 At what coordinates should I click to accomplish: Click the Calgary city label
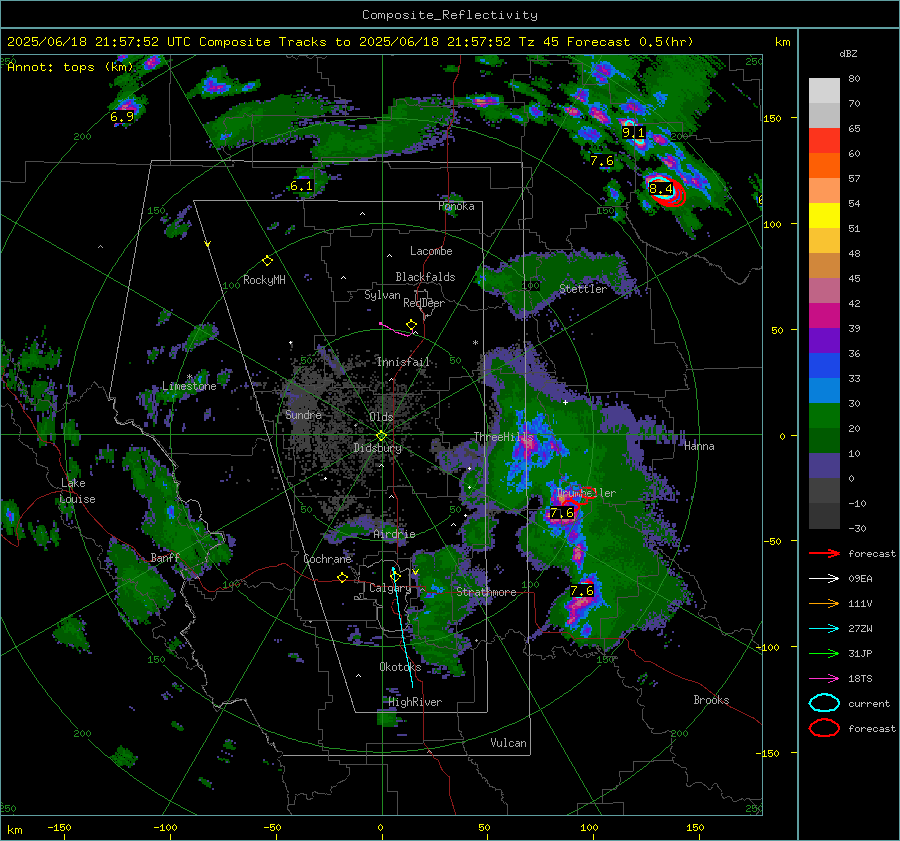coord(390,588)
